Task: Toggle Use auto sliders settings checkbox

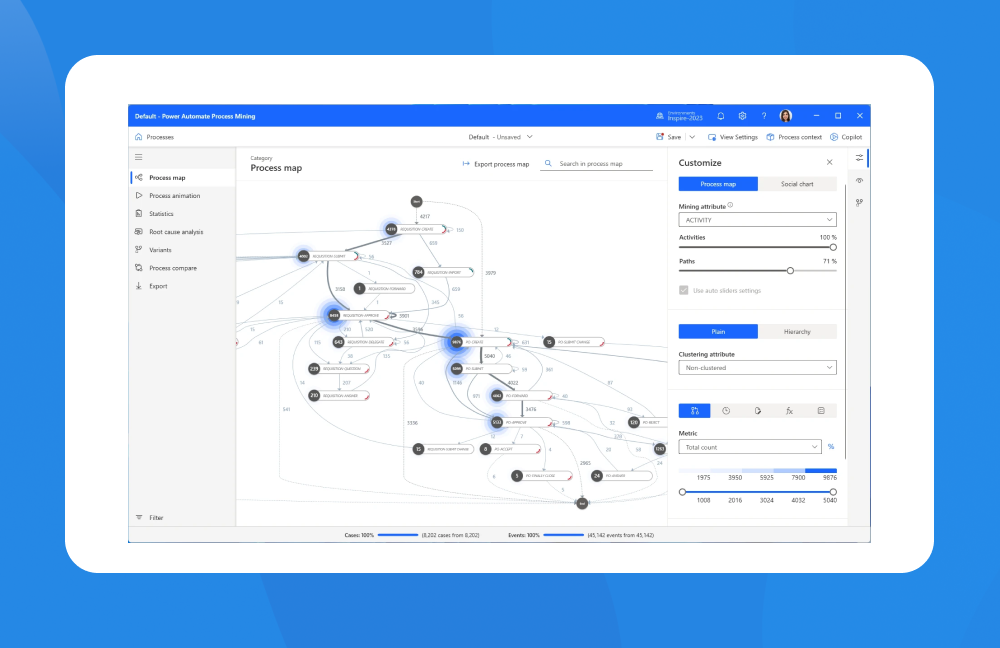Action: (684, 290)
